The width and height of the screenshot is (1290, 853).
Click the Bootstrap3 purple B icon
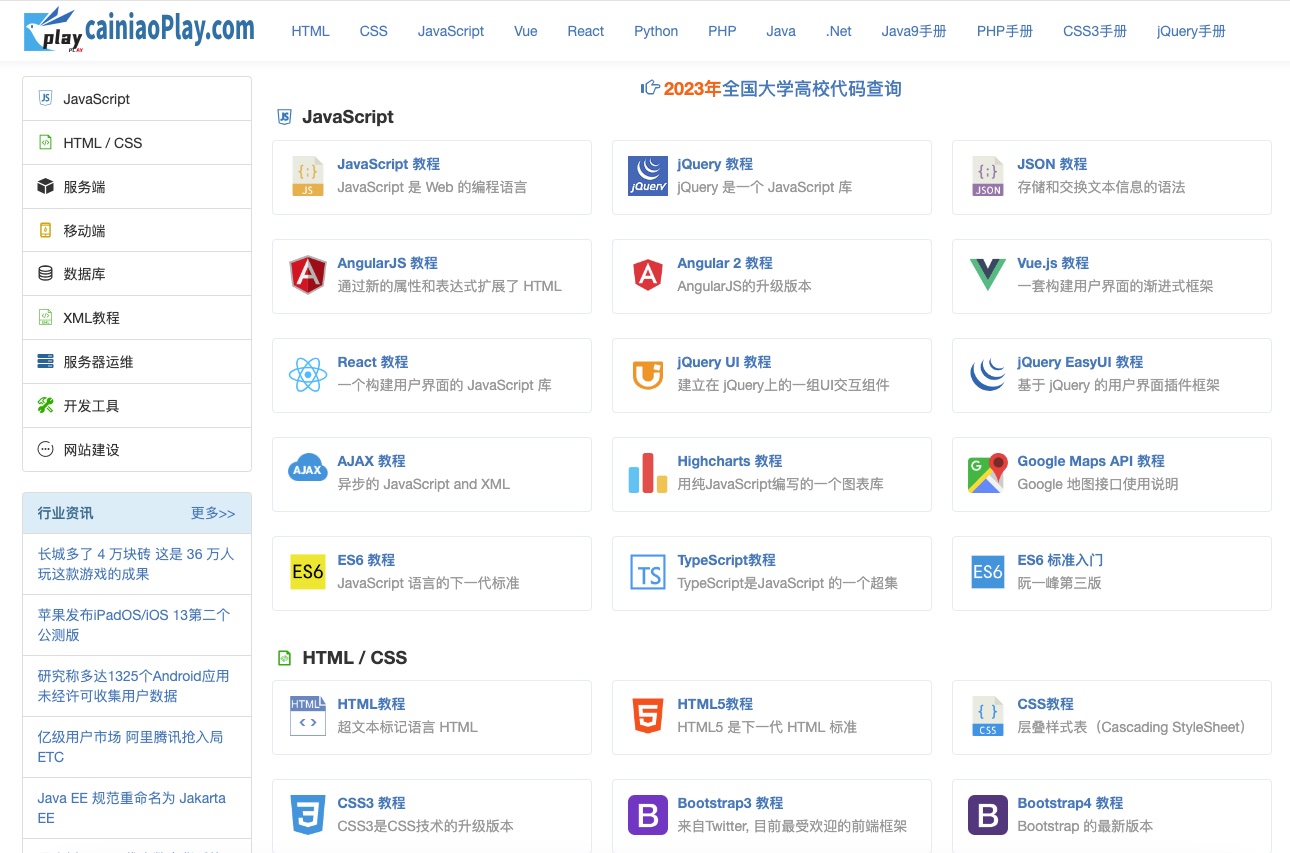tap(648, 815)
